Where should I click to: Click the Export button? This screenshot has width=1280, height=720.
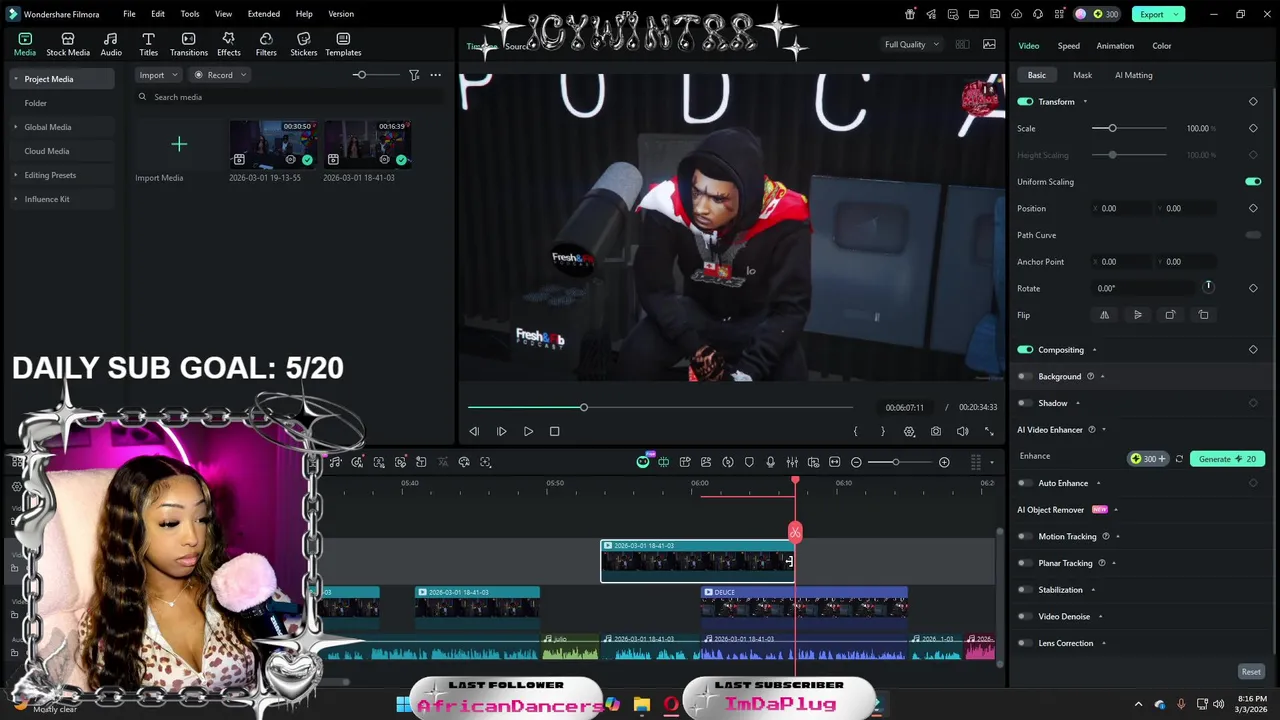1158,14
